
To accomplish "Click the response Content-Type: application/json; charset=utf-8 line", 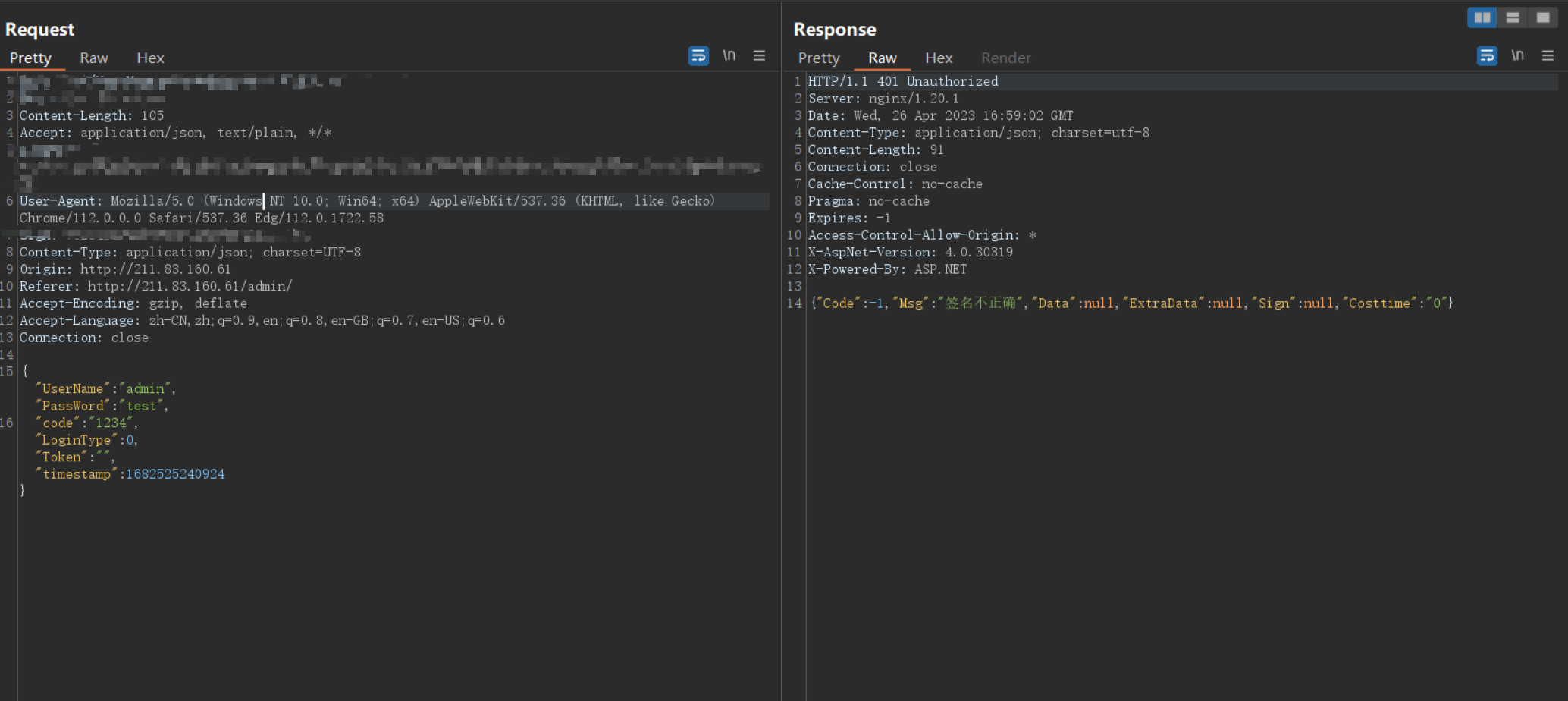I will coord(979,133).
